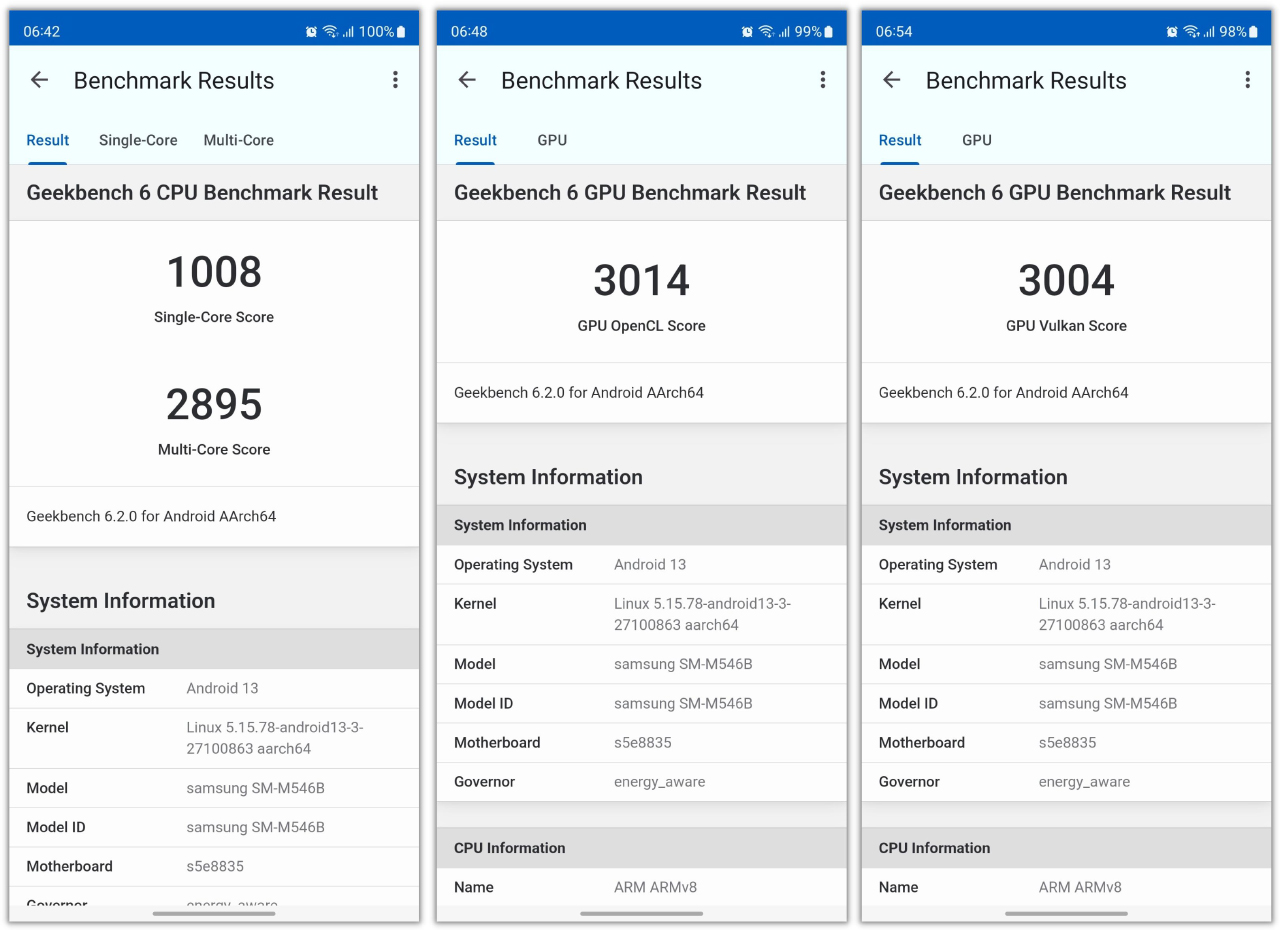Screen dimensions: 1280x930
Task: Switch to the Multi-Core tab
Action: [239, 141]
